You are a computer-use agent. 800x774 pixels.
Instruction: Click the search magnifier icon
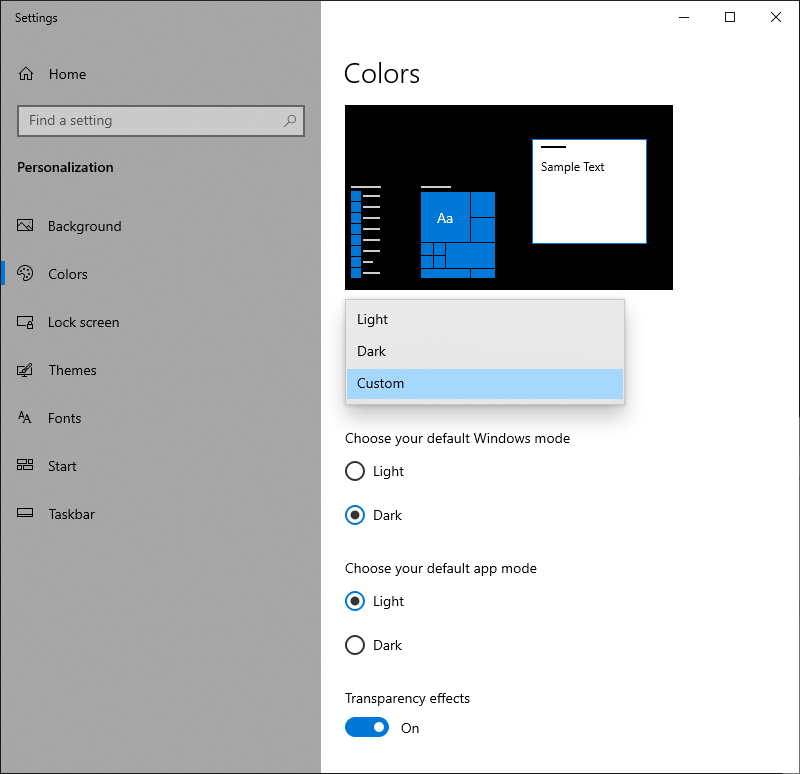pos(290,120)
